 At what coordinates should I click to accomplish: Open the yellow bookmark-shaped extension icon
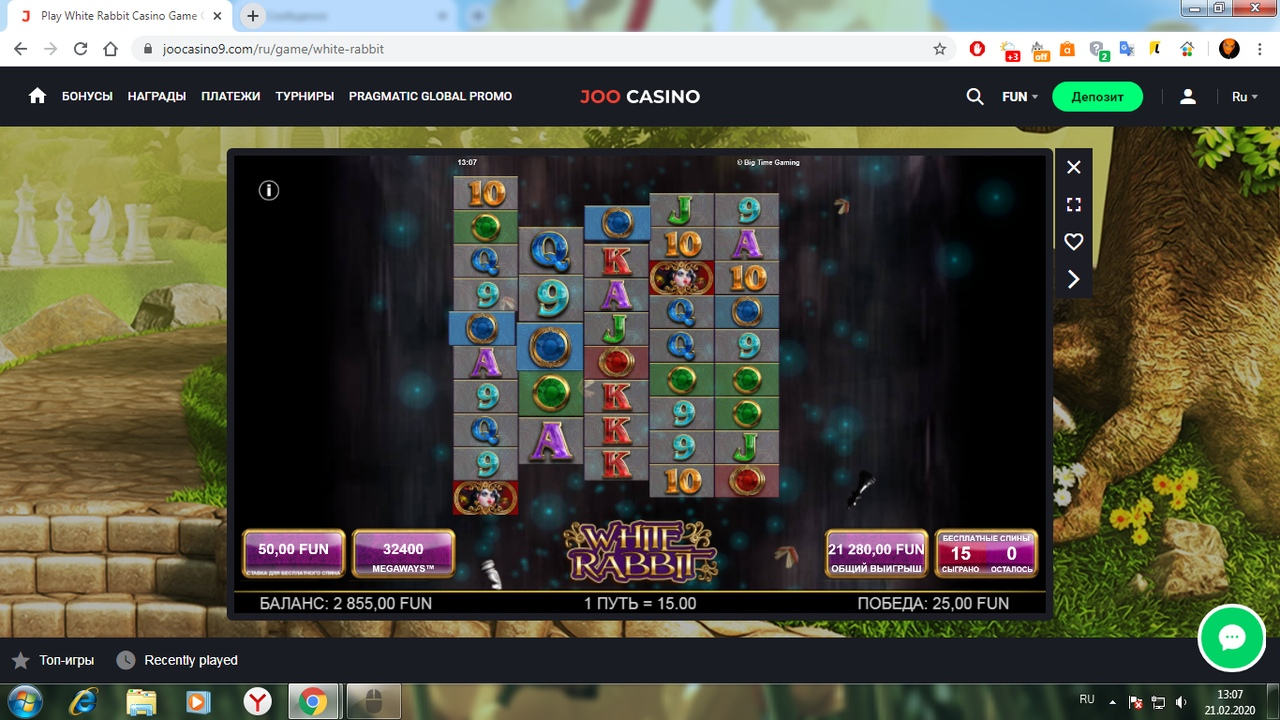click(x=1156, y=48)
